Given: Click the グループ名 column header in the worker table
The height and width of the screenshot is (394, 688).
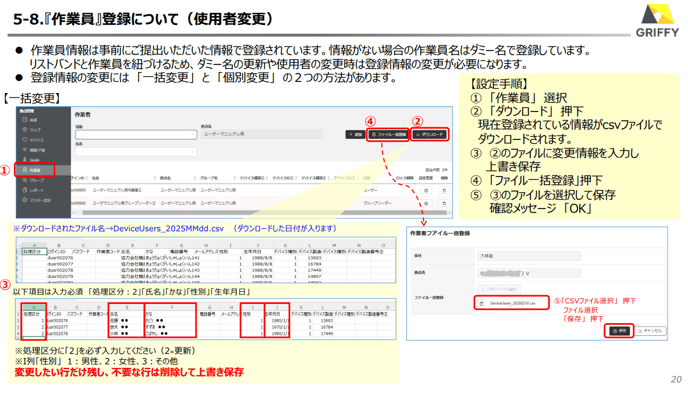Looking at the screenshot, I should [209, 178].
